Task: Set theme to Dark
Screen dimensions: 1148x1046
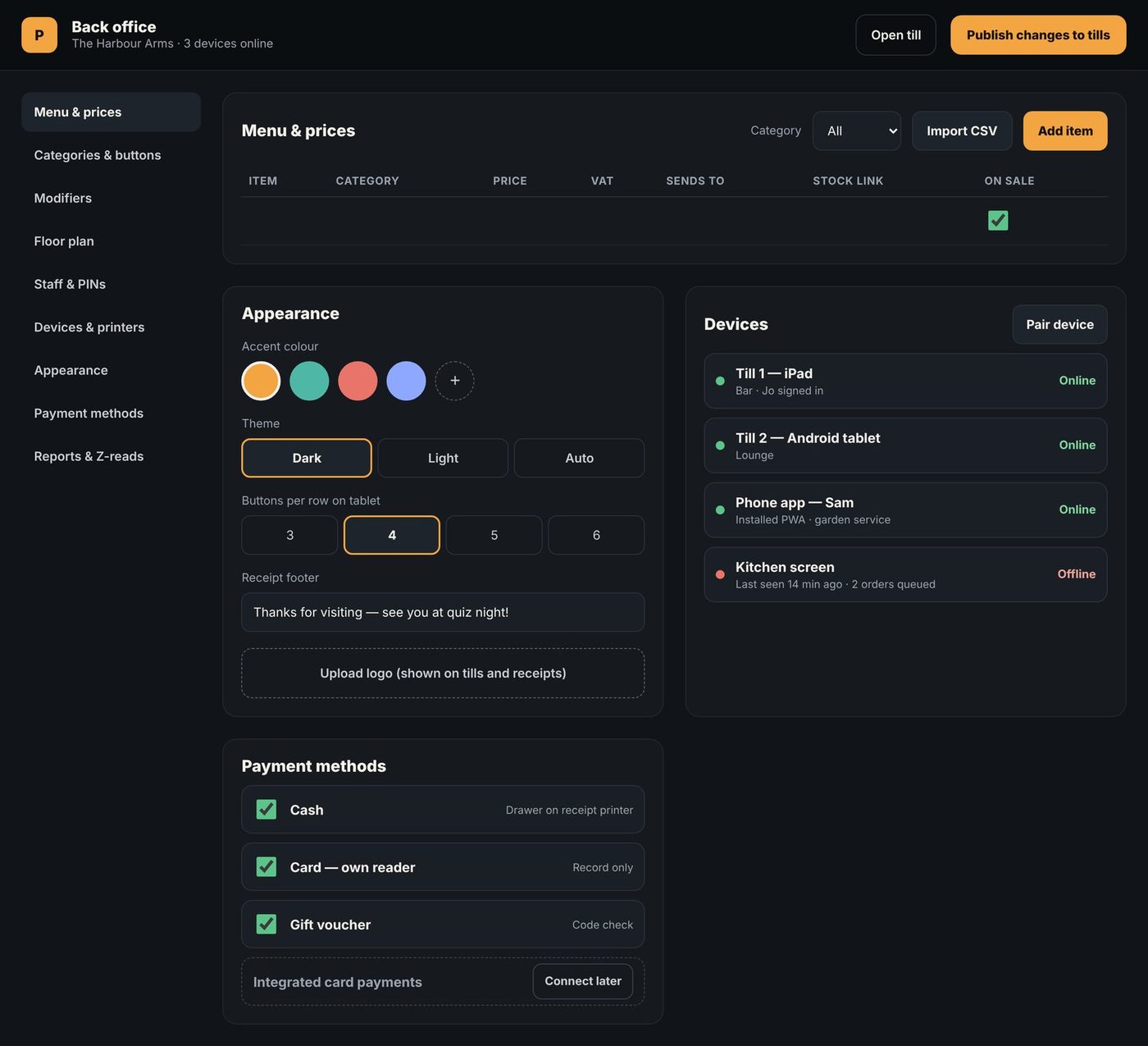Action: click(x=307, y=458)
